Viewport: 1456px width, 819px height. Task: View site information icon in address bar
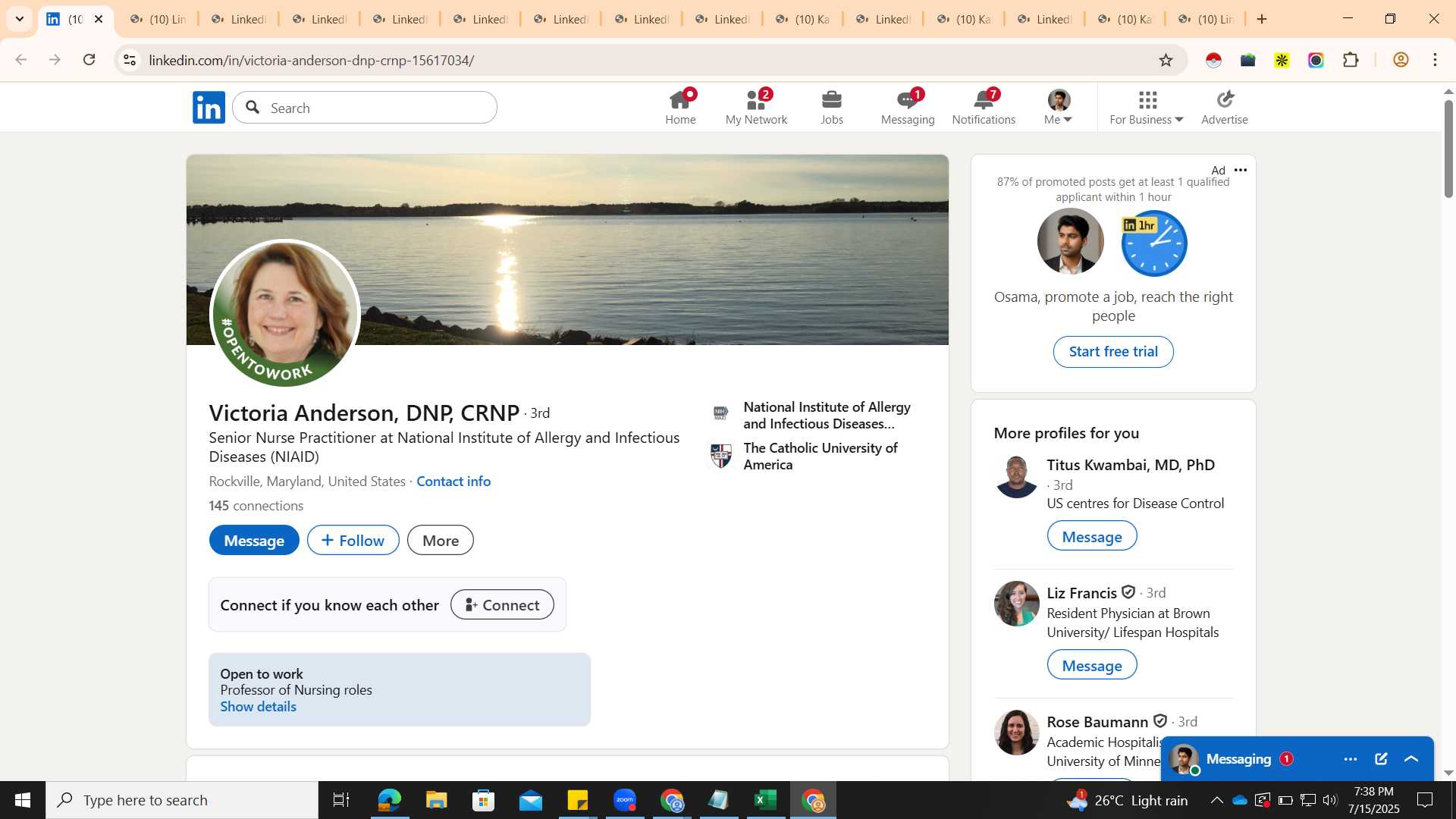coord(130,60)
